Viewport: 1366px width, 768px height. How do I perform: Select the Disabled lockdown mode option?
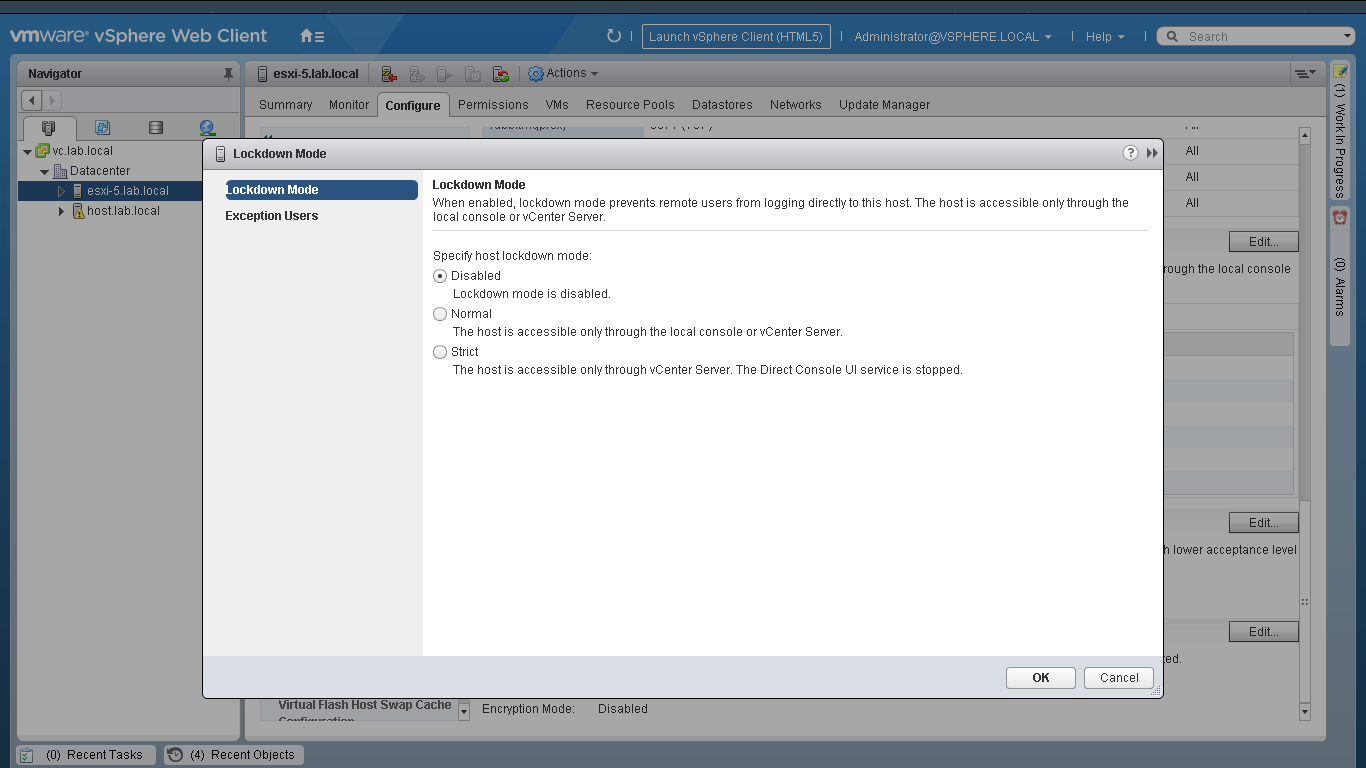pos(440,276)
